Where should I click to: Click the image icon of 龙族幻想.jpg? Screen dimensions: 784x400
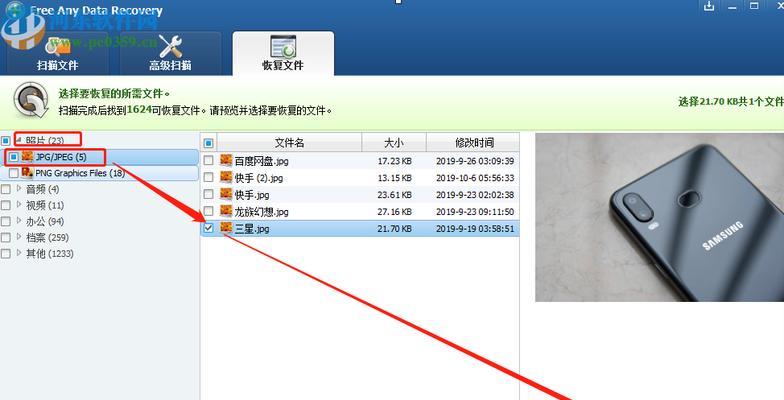click(226, 212)
